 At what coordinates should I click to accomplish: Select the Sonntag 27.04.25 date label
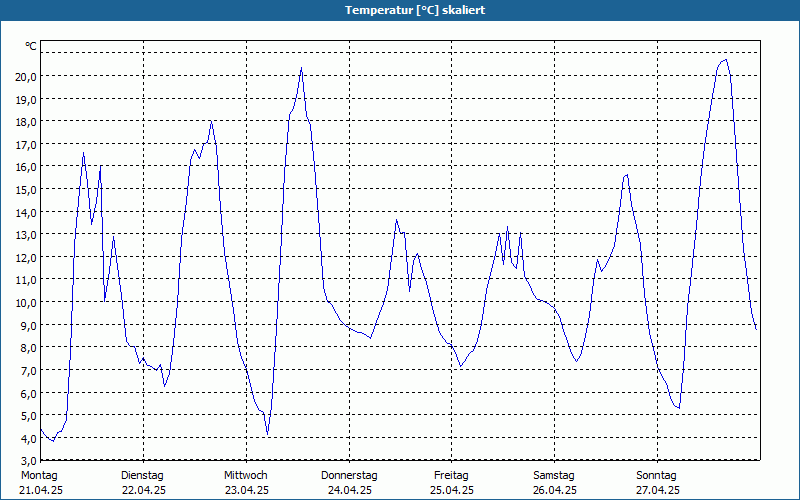point(657,483)
